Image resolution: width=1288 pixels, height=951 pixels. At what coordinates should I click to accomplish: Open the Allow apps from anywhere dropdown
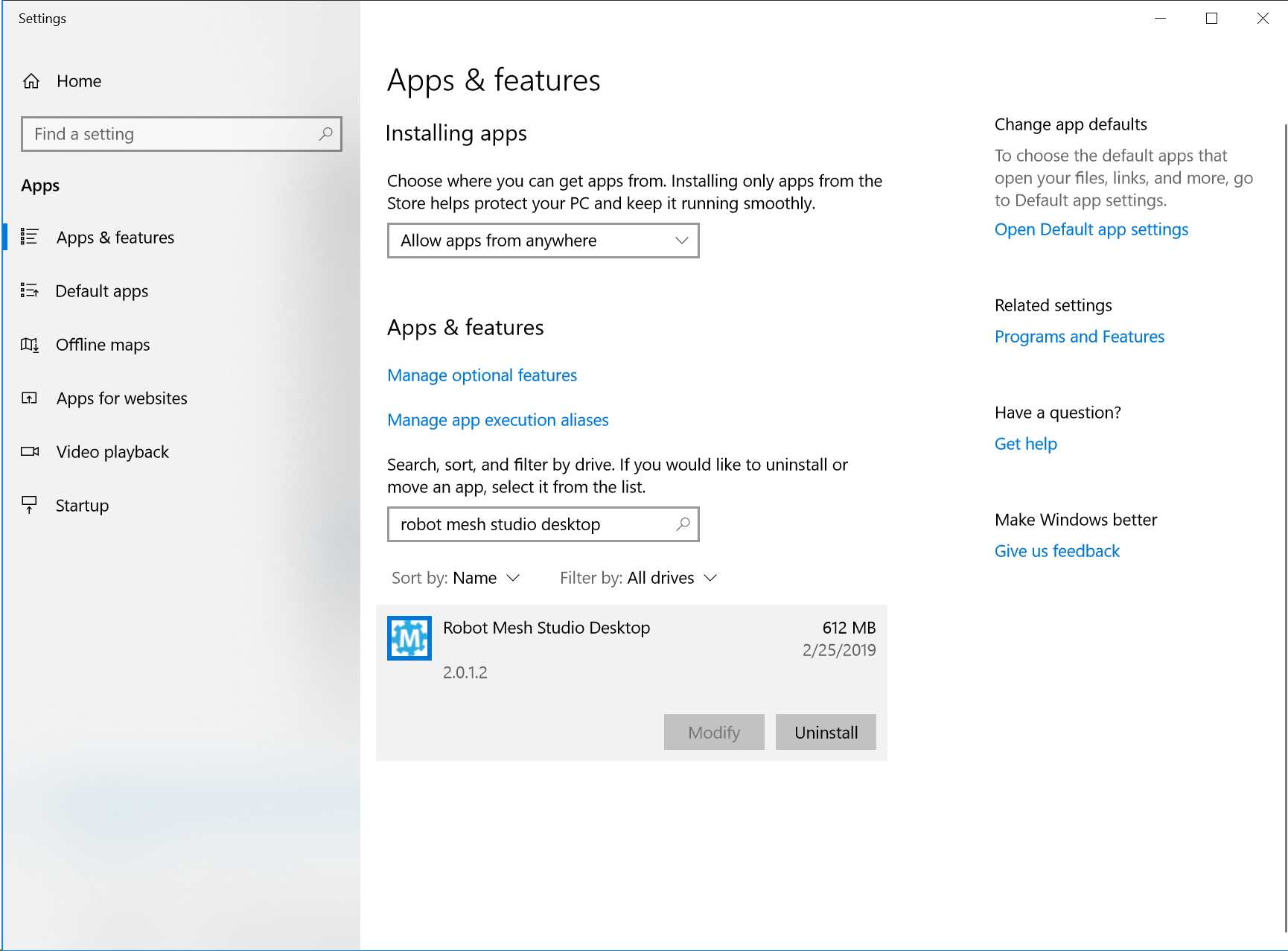tap(543, 241)
